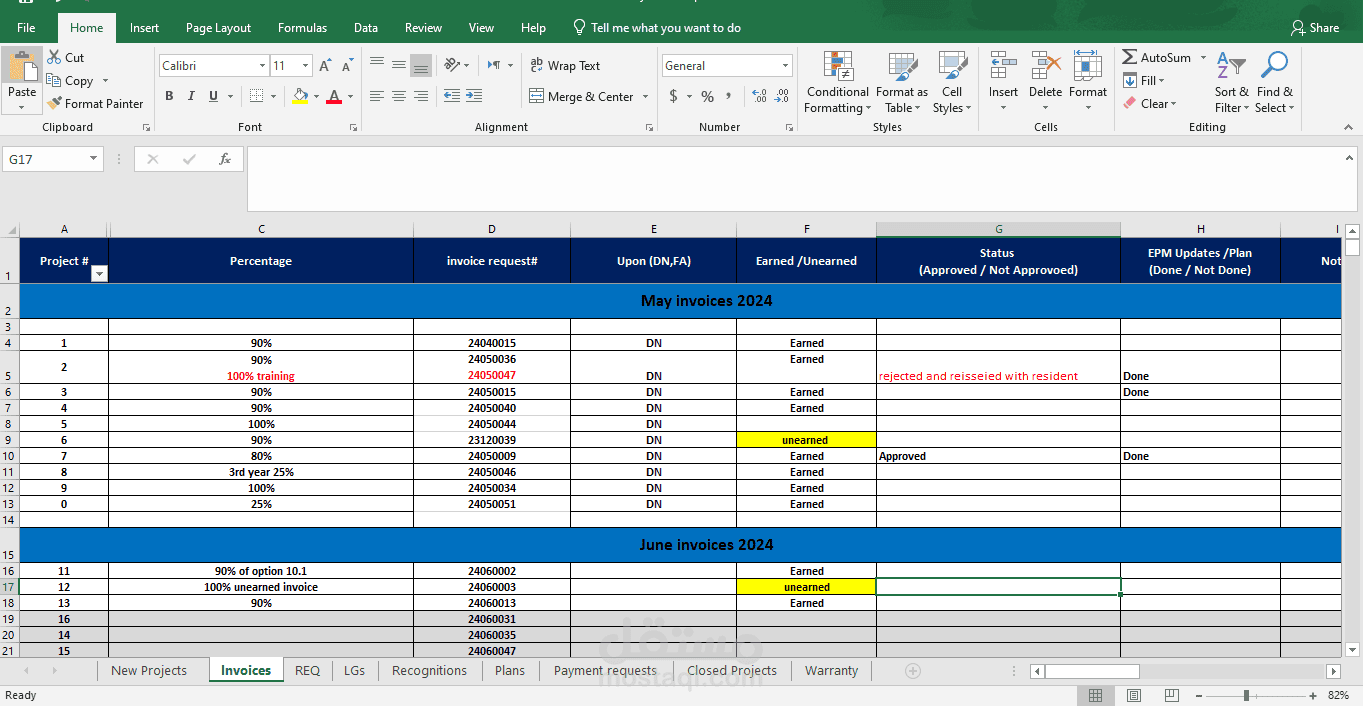Toggle Italic formatting

tap(190, 96)
